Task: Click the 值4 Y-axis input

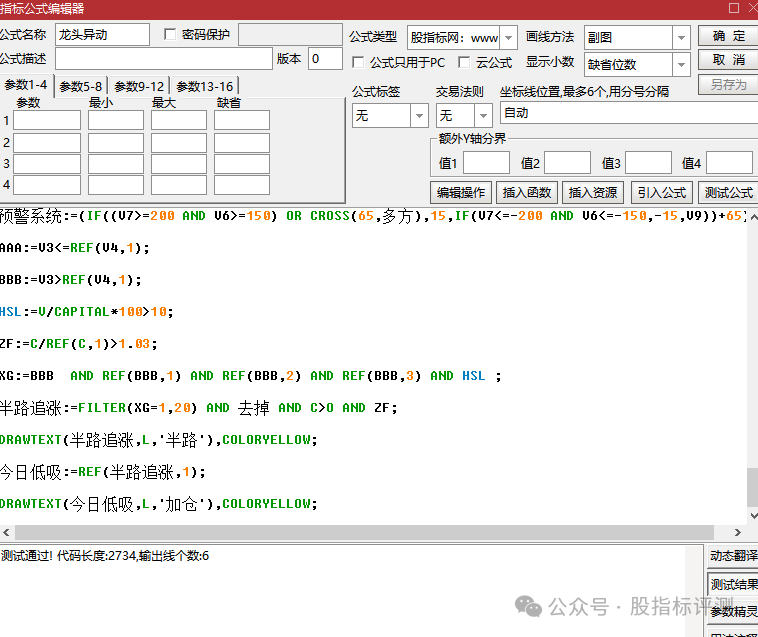Action: [729, 163]
